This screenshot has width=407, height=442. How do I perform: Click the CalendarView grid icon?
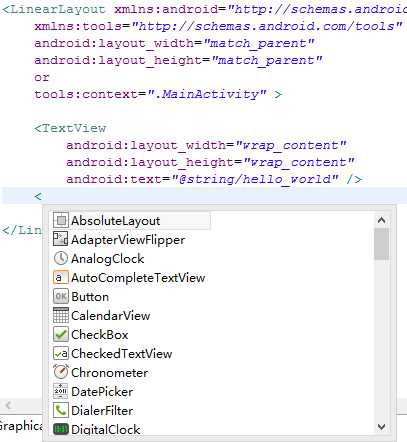61,315
